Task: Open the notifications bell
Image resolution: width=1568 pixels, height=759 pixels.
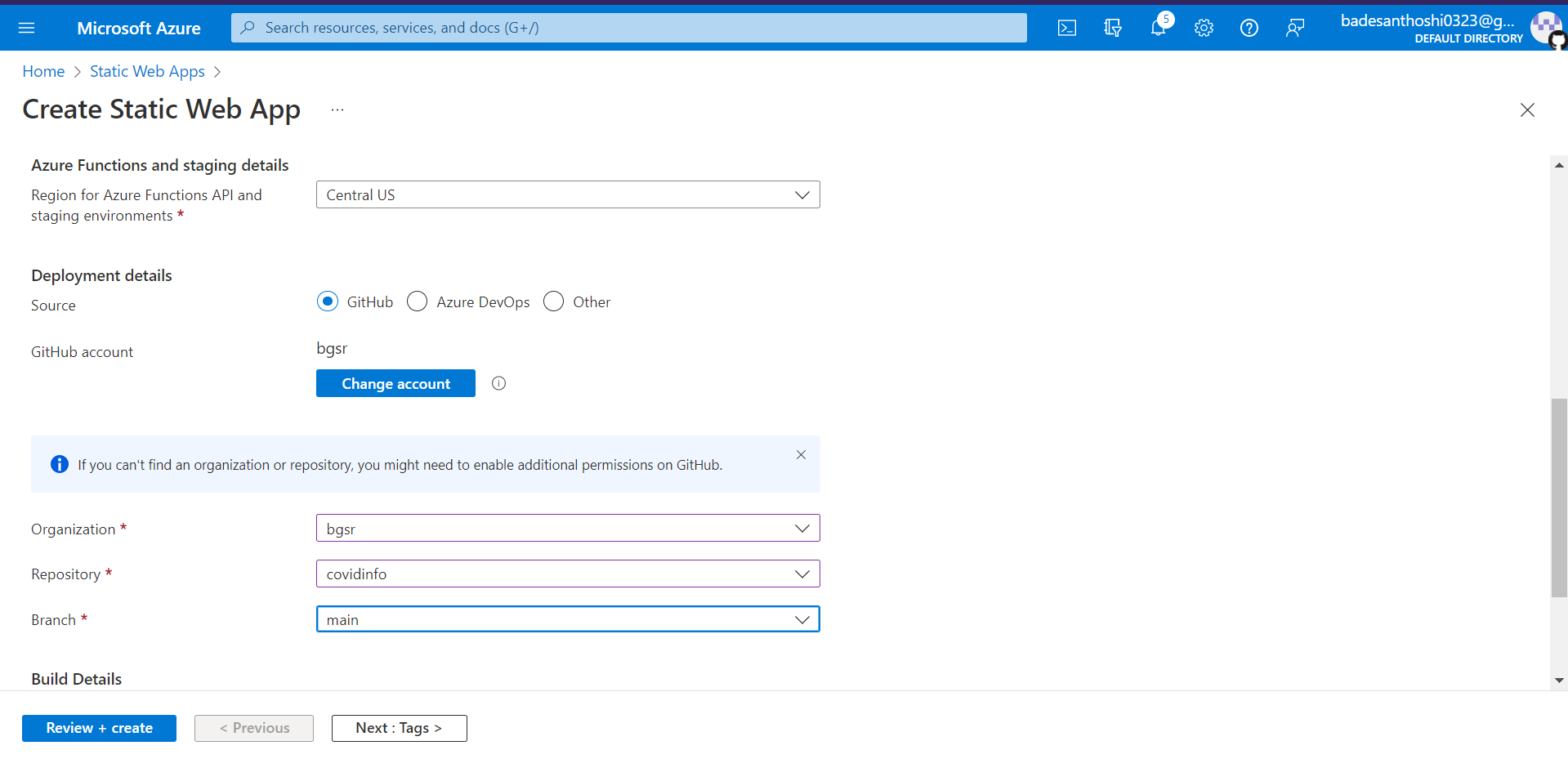Action: coord(1159,26)
